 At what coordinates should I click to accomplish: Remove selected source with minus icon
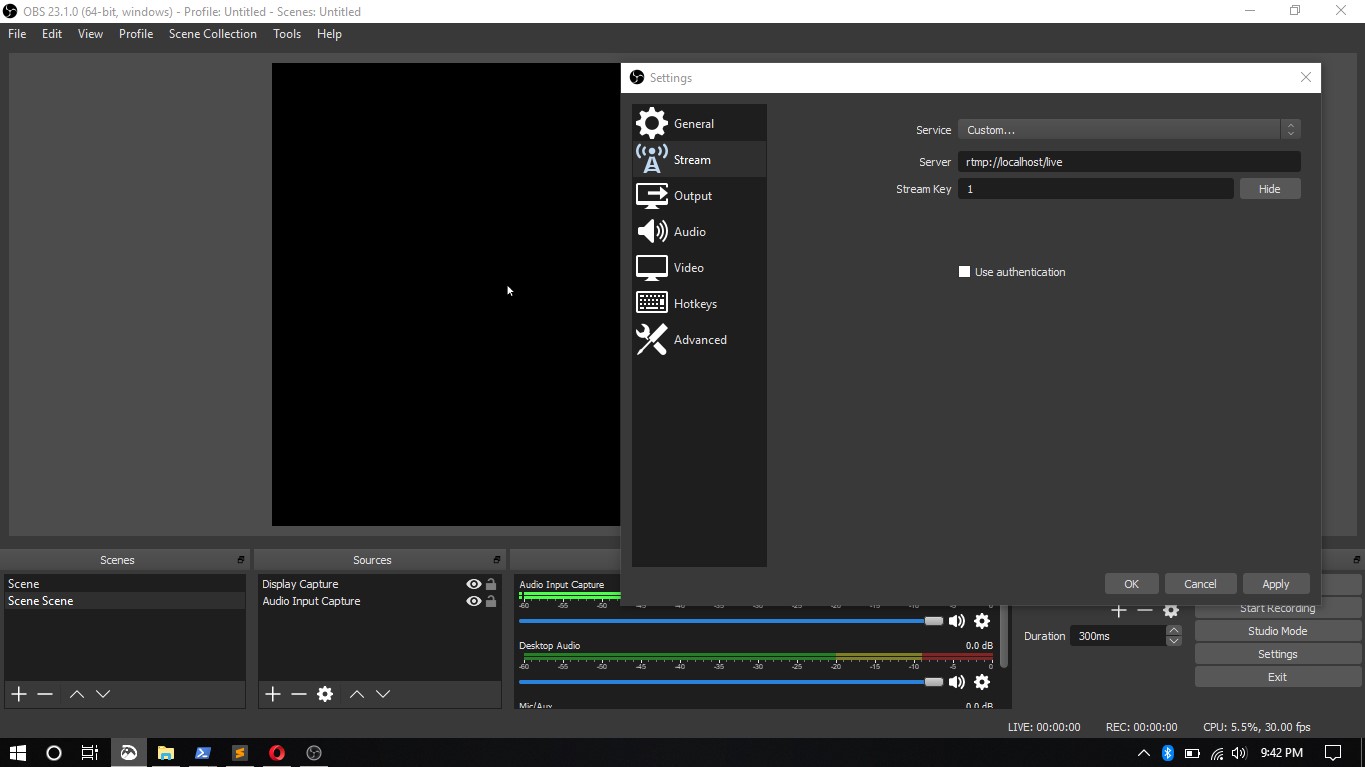299,694
